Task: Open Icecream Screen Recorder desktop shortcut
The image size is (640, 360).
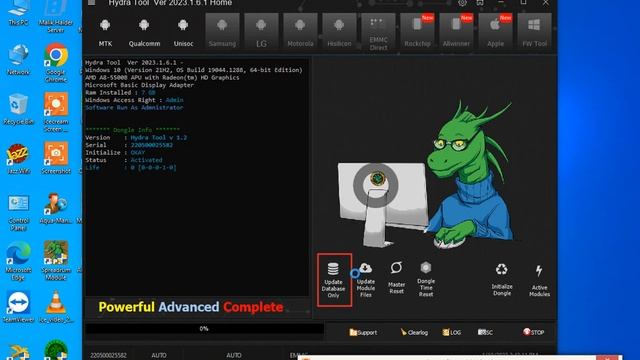Action: pyautogui.click(x=56, y=112)
